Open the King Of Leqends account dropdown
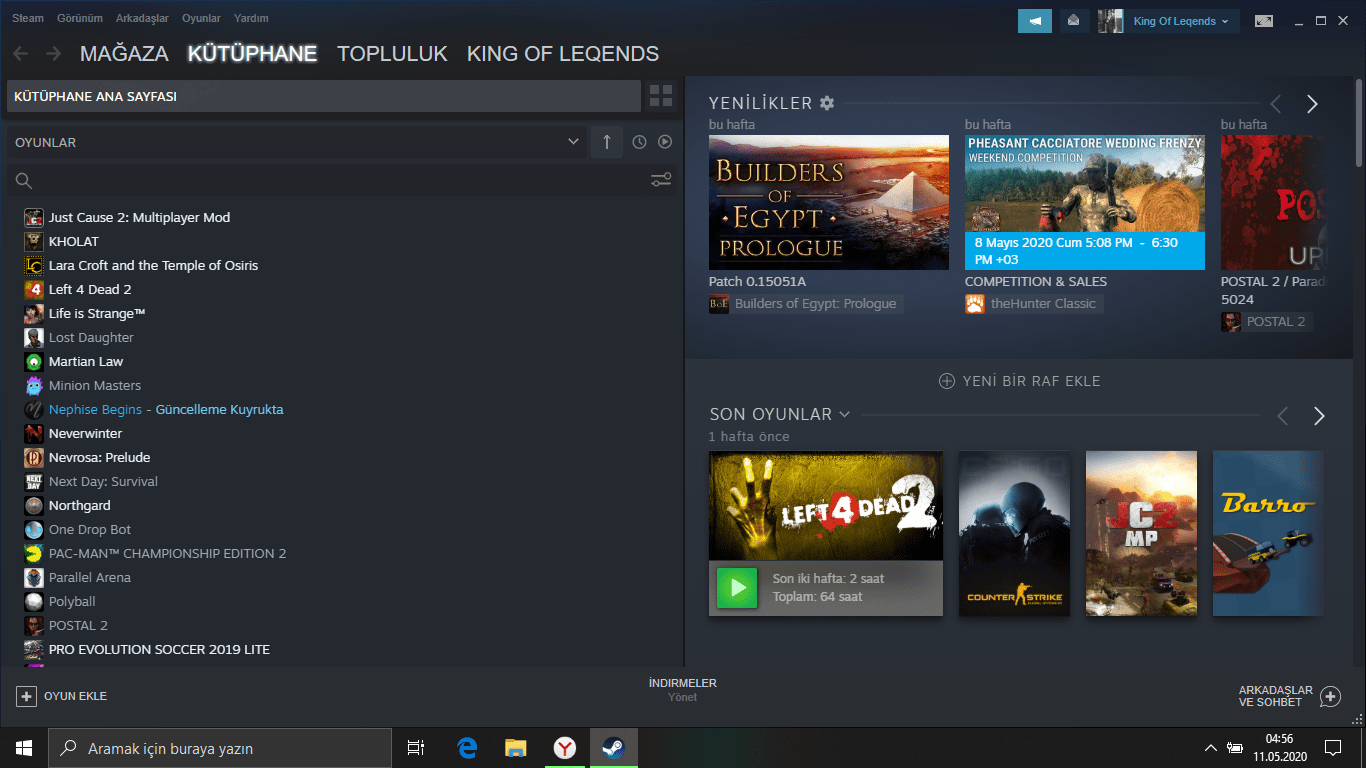Viewport: 1366px width, 768px height. coord(1181,21)
